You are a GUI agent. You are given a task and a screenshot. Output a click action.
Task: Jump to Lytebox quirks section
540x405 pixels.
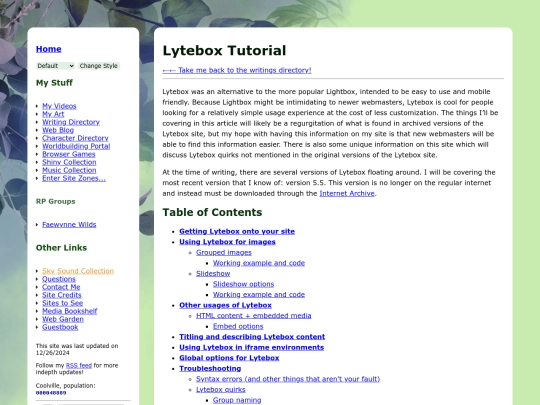tap(221, 390)
